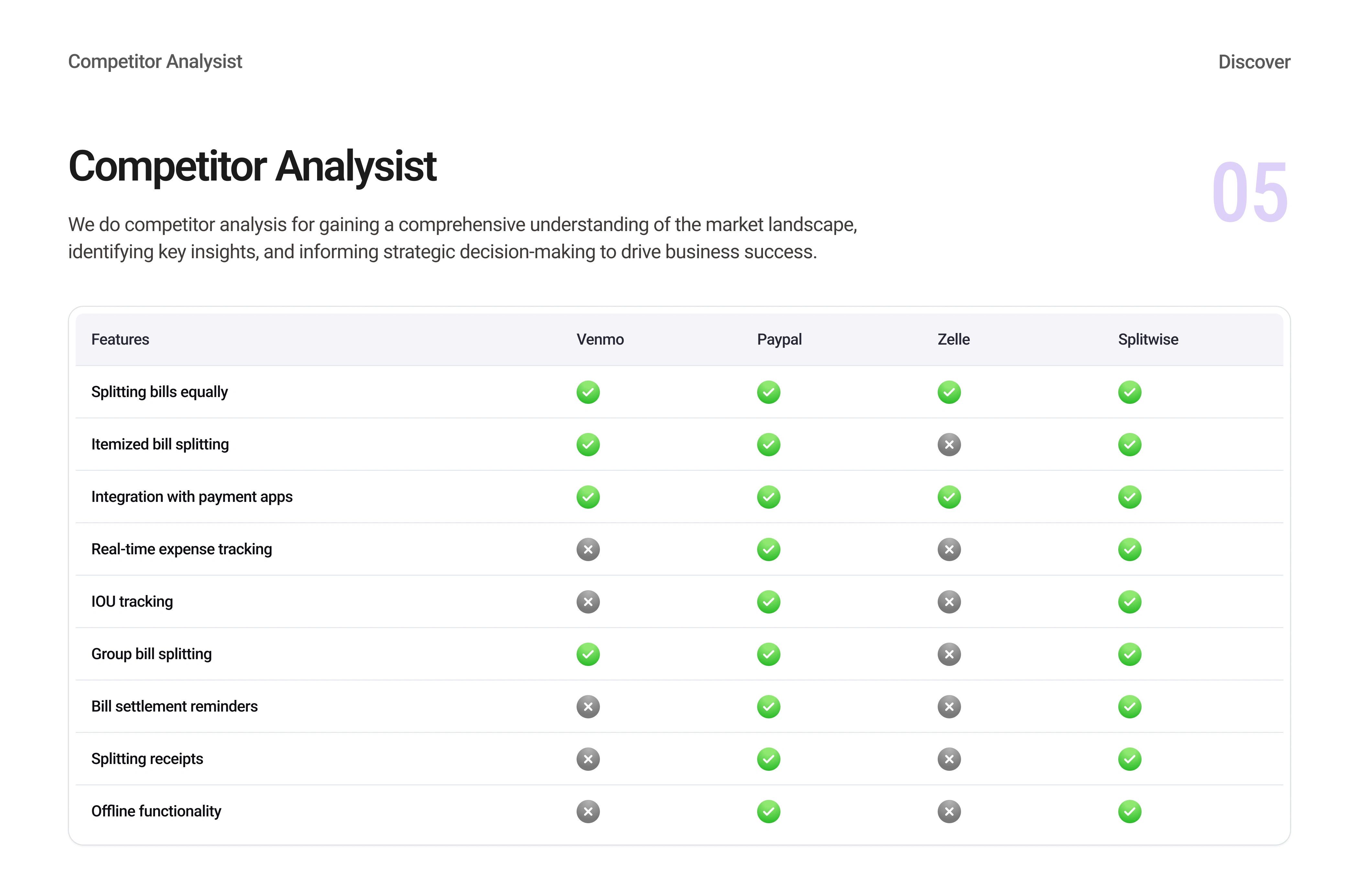This screenshot has height=896, width=1359.
Task: Click the small Competitor Analysist breadcrumb text
Action: [155, 61]
